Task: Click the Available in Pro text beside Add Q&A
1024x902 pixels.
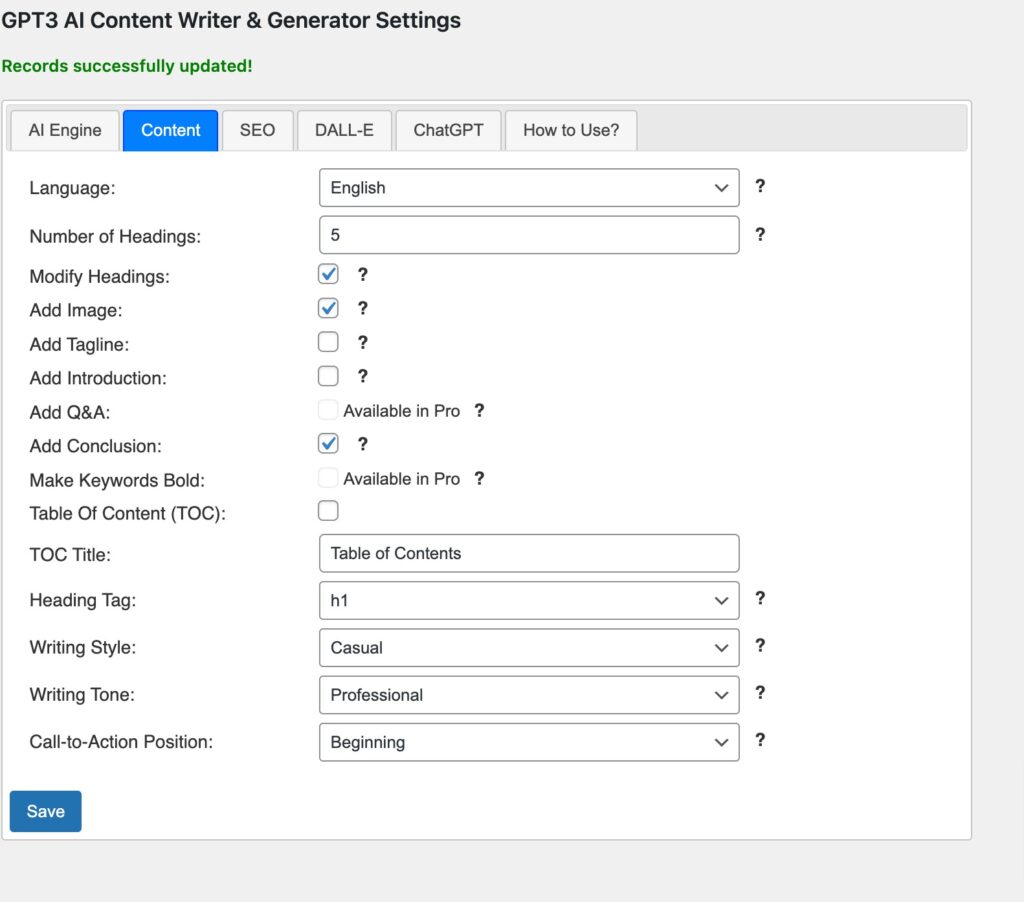Action: tap(402, 411)
